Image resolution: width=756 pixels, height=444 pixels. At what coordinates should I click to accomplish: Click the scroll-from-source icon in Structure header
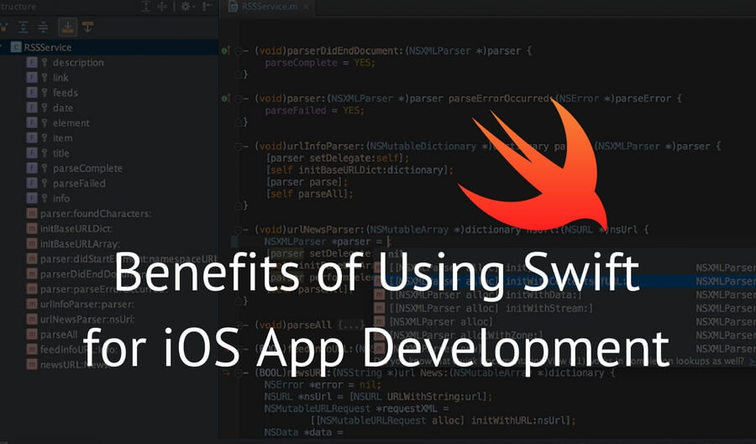tap(146, 6)
